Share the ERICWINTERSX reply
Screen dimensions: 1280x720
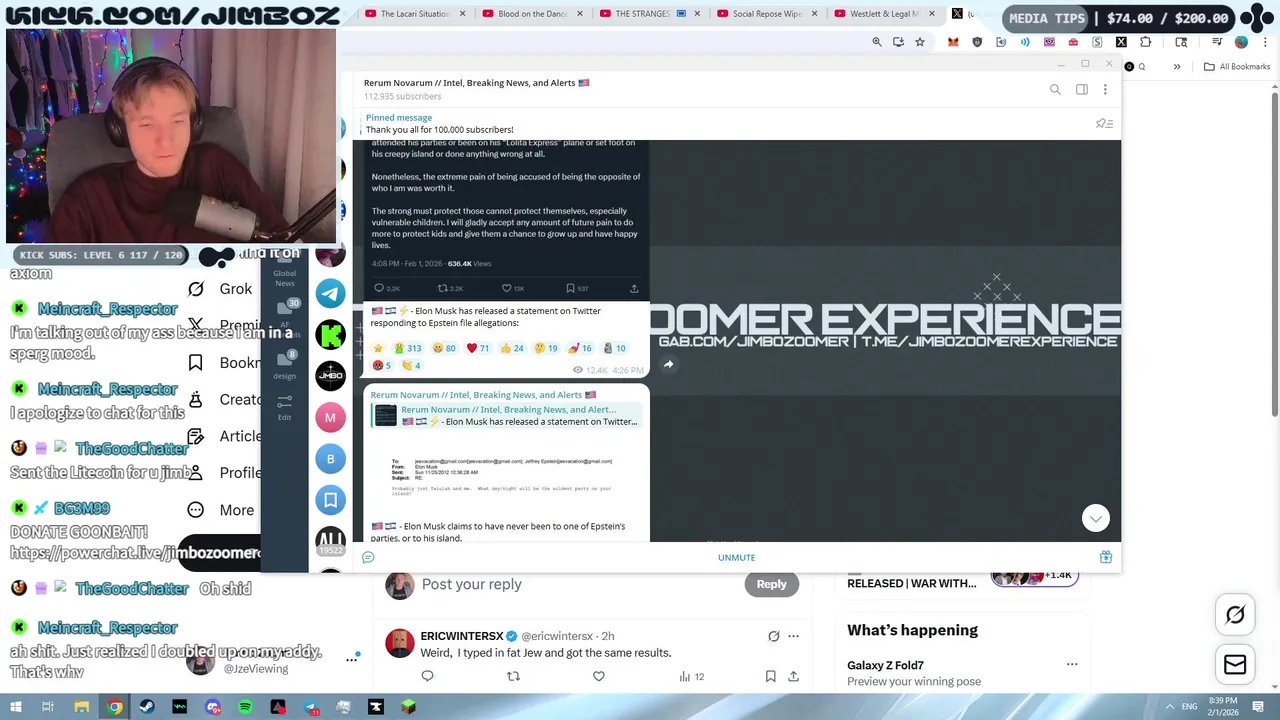tap(793, 677)
